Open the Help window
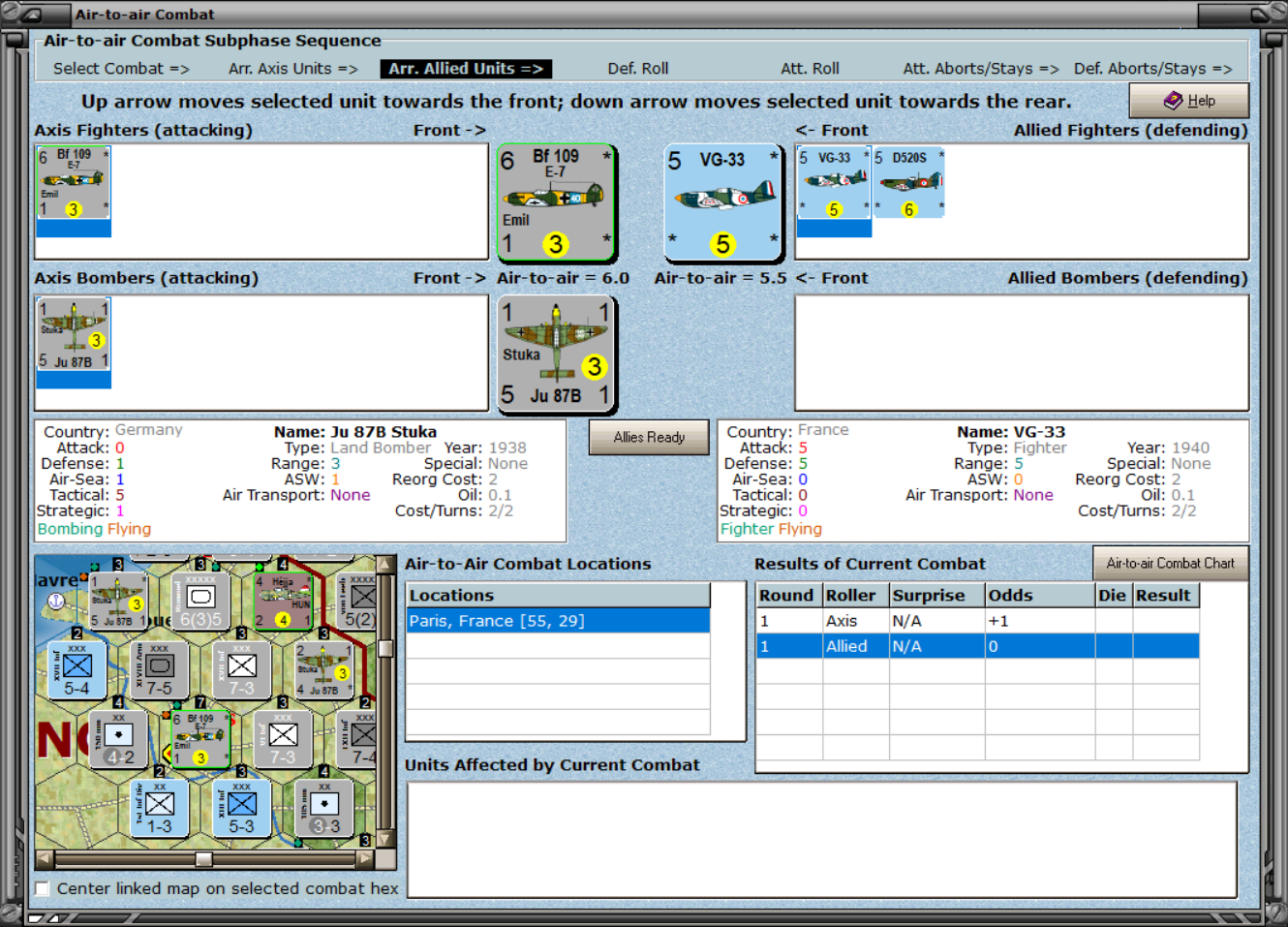Screen dimensions: 1288x927 click(x=1189, y=101)
